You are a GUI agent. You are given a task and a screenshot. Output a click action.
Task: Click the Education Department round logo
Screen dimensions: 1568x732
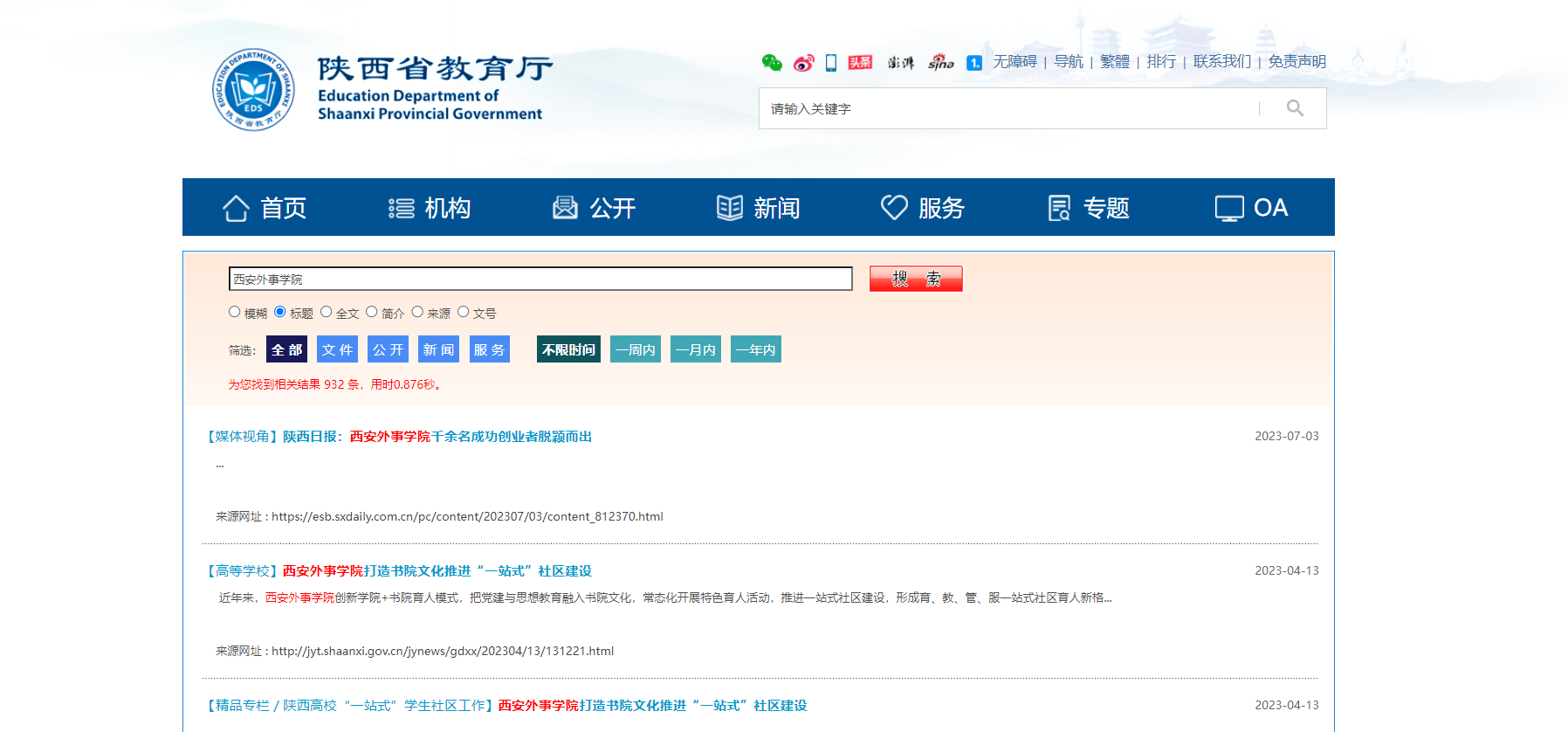point(253,90)
